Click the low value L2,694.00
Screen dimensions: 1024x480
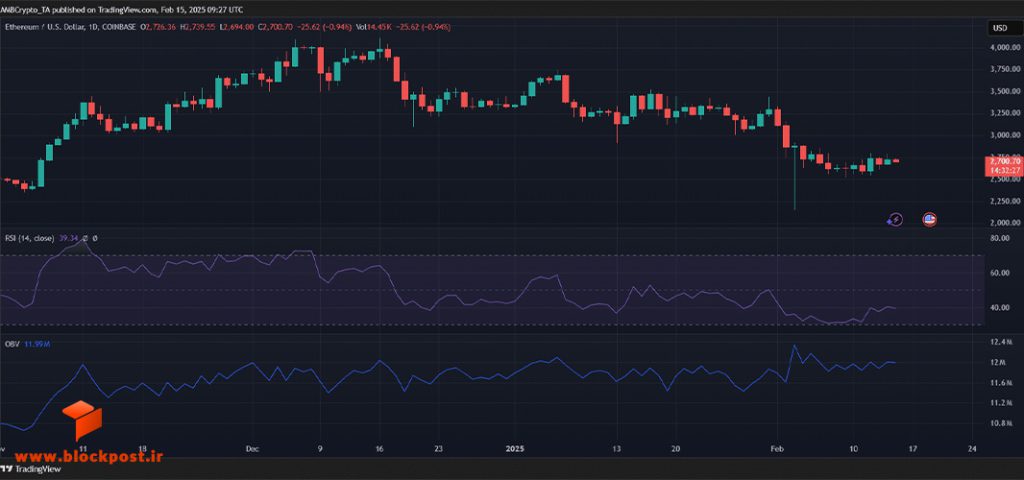click(x=236, y=27)
